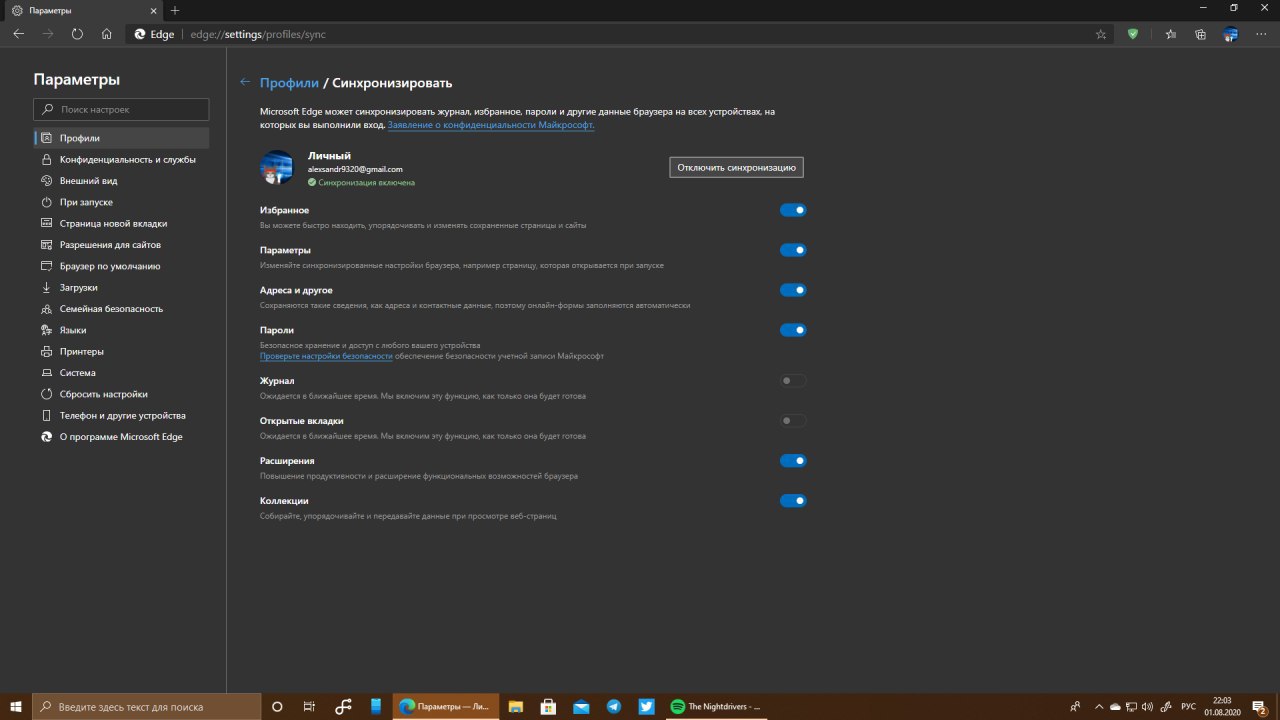Open Twitter app from taskbar

coord(646,706)
